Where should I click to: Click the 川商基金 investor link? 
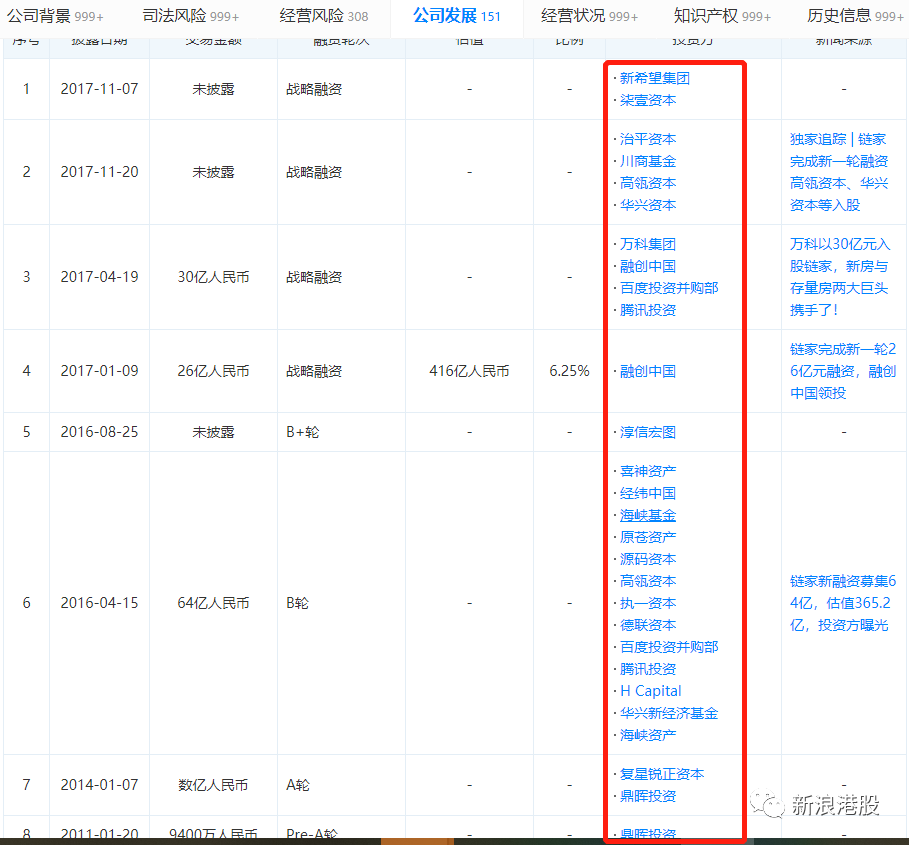pos(648,161)
